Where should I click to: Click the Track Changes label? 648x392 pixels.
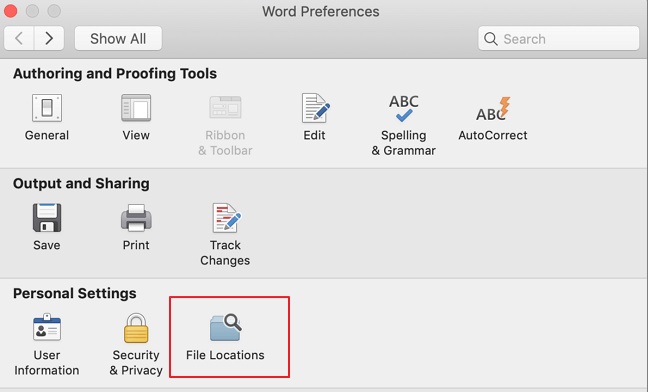point(225,253)
